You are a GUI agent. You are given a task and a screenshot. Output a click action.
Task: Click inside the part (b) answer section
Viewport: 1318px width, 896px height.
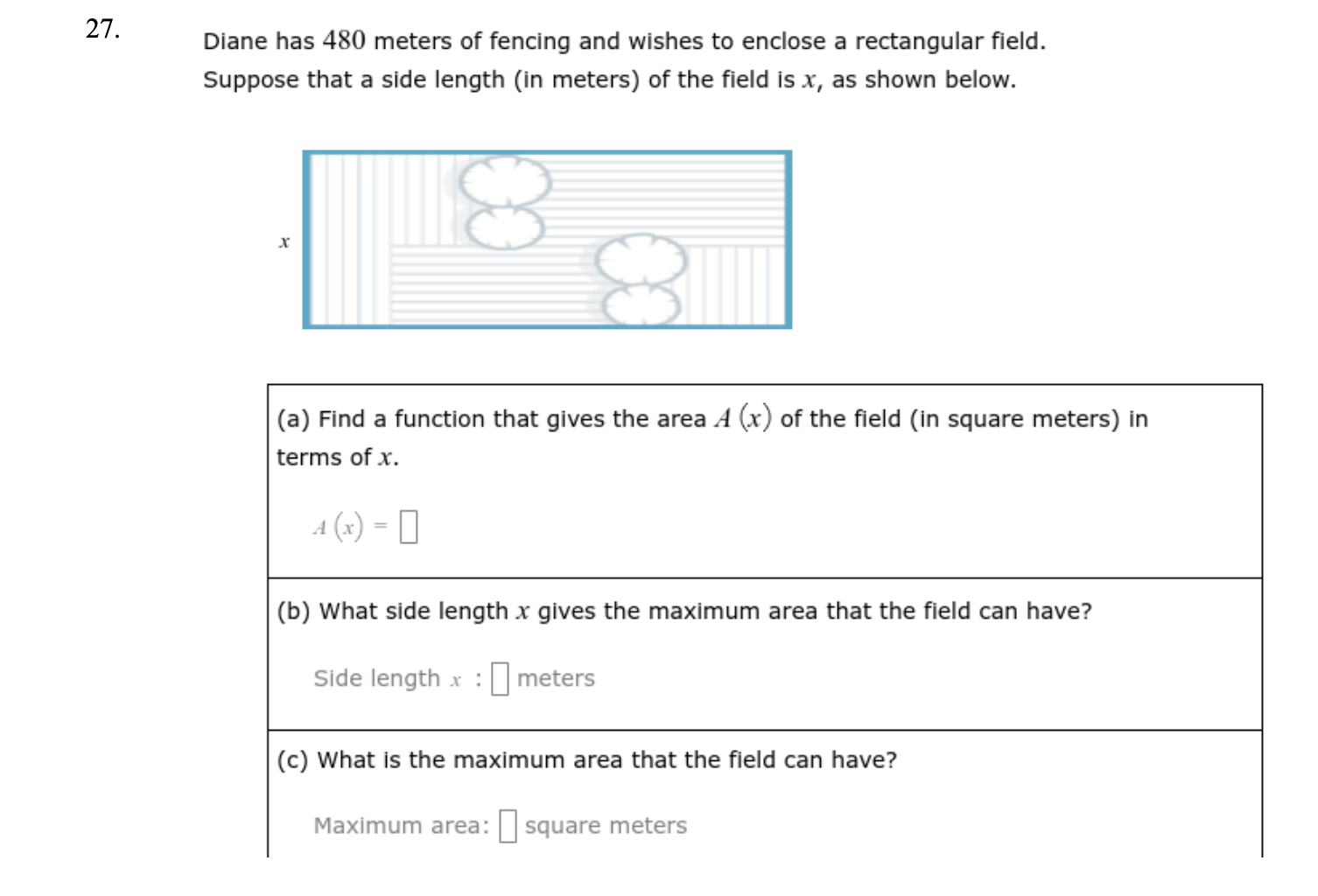[x=761, y=647]
